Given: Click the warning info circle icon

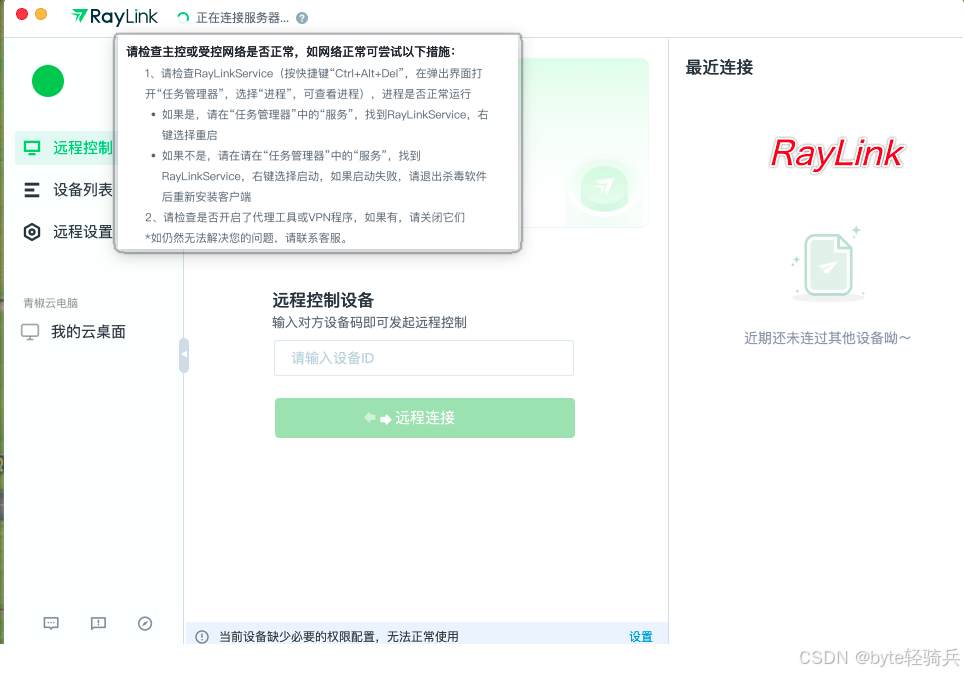Looking at the screenshot, I should tap(202, 637).
